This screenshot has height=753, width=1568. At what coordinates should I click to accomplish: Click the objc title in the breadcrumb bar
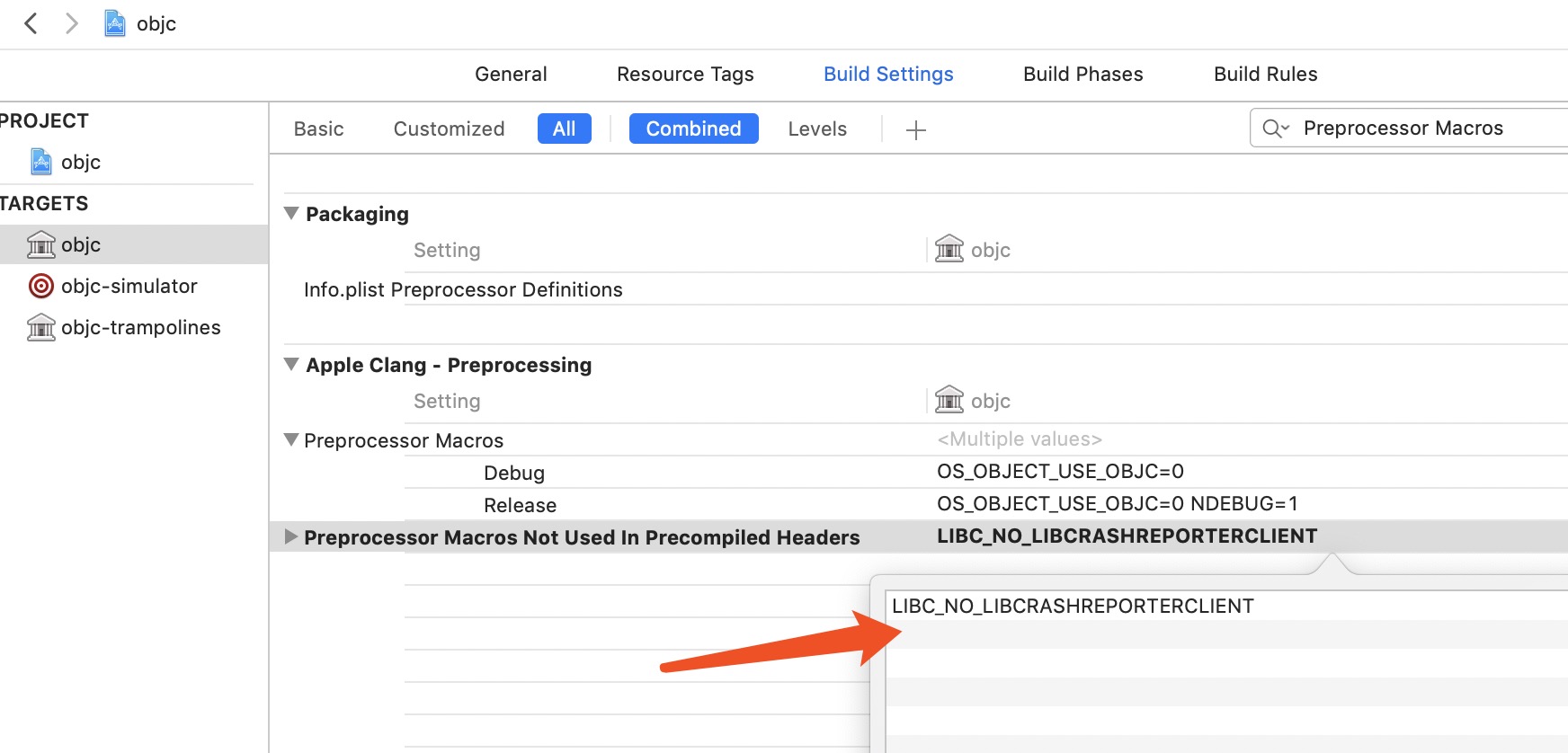pos(156,23)
